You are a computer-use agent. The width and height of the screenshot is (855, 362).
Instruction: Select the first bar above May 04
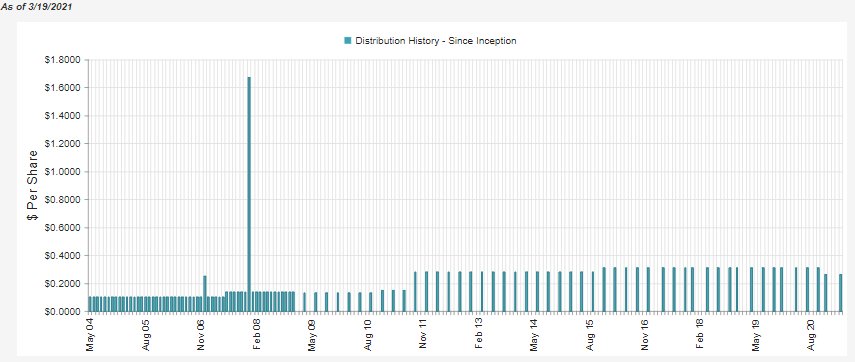point(90,304)
